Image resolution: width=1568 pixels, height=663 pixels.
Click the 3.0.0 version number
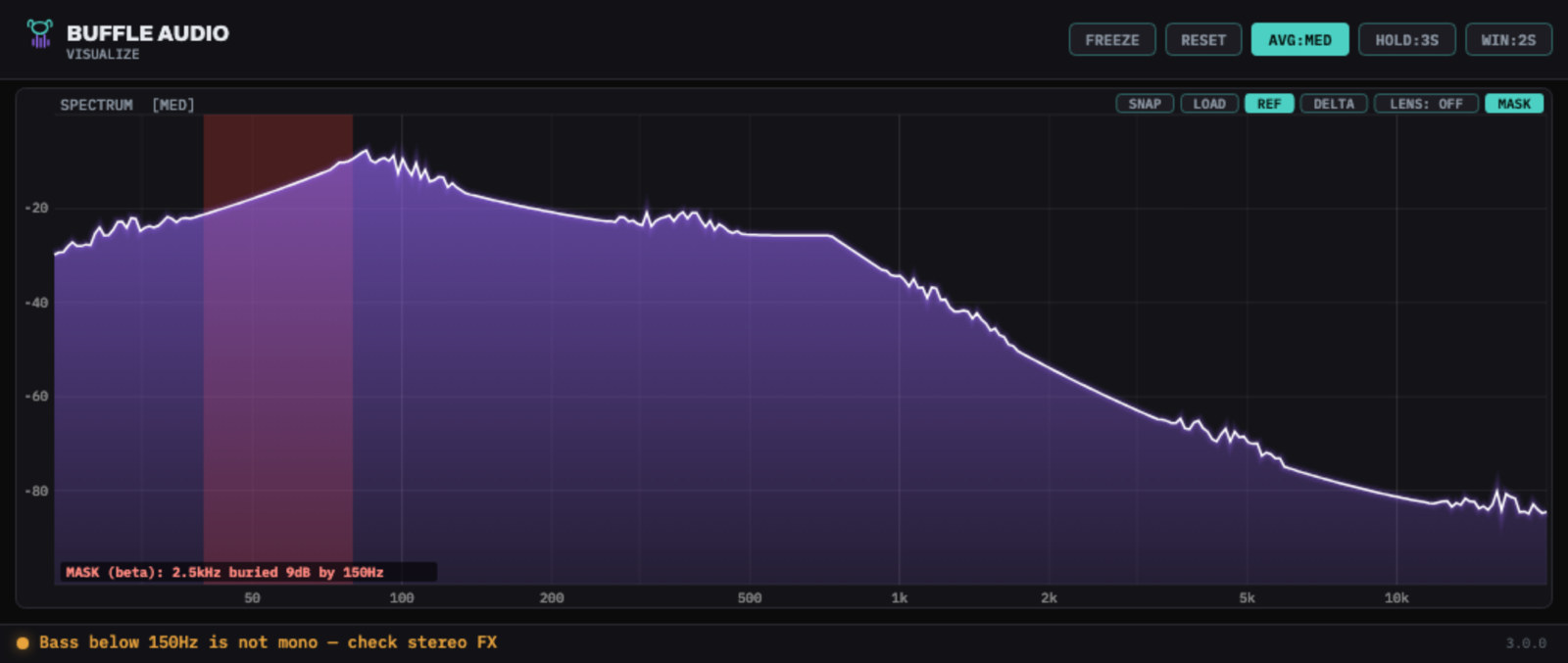click(x=1526, y=643)
